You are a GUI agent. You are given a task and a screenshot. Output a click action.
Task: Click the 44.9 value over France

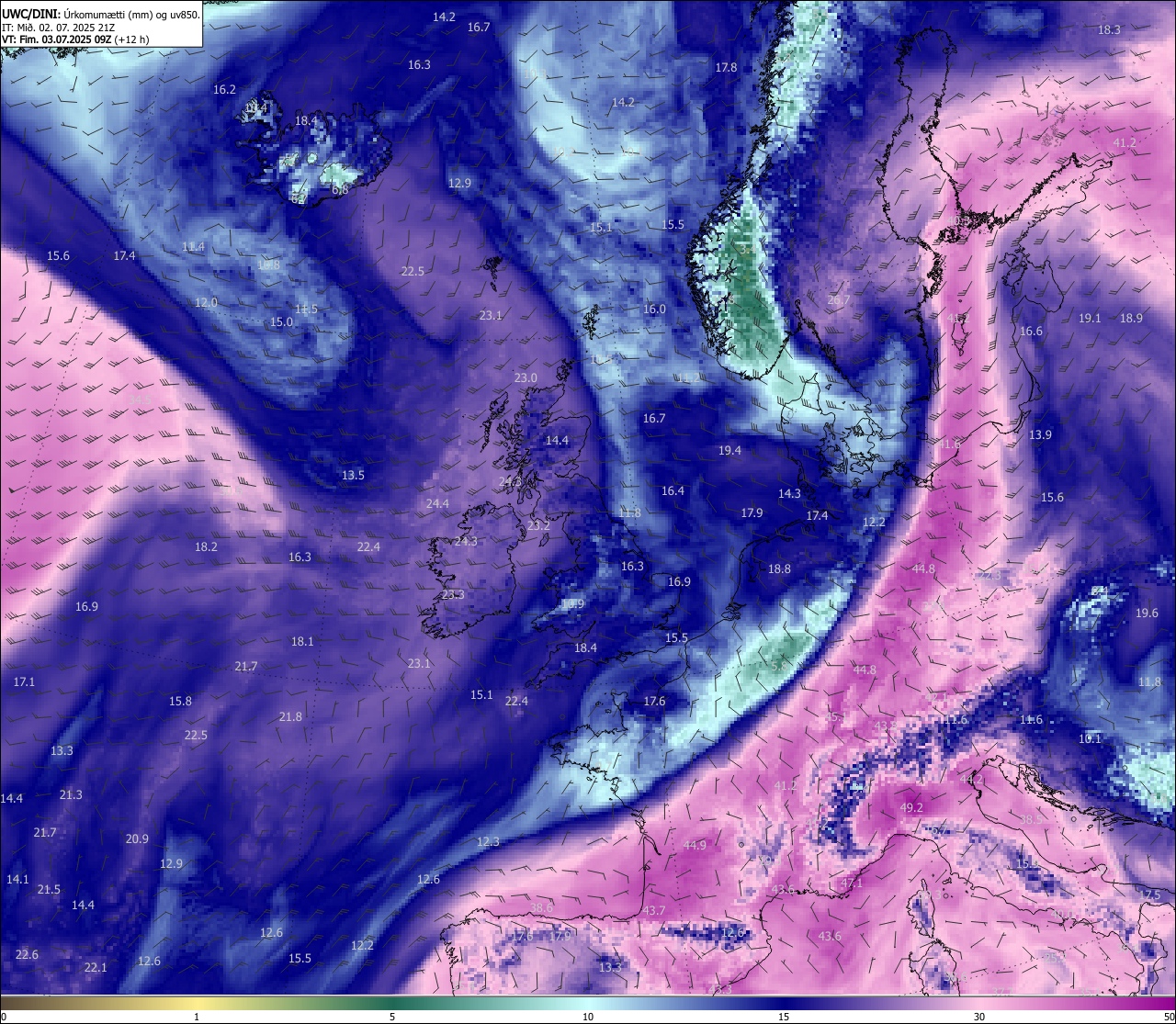point(695,846)
